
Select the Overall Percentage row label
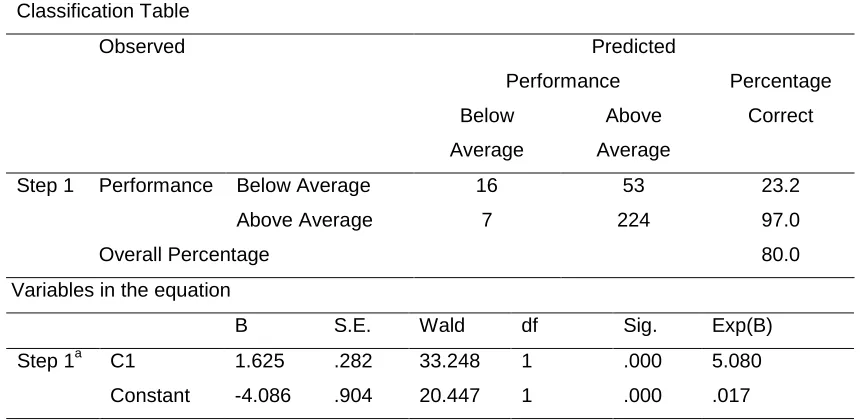tap(184, 255)
